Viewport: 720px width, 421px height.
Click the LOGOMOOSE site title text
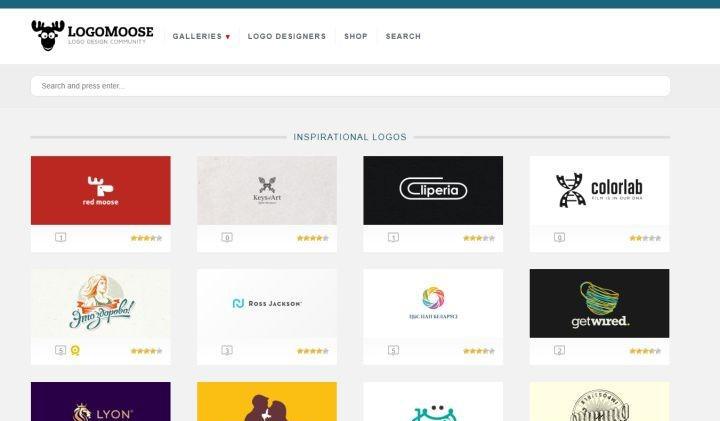pyautogui.click(x=111, y=32)
